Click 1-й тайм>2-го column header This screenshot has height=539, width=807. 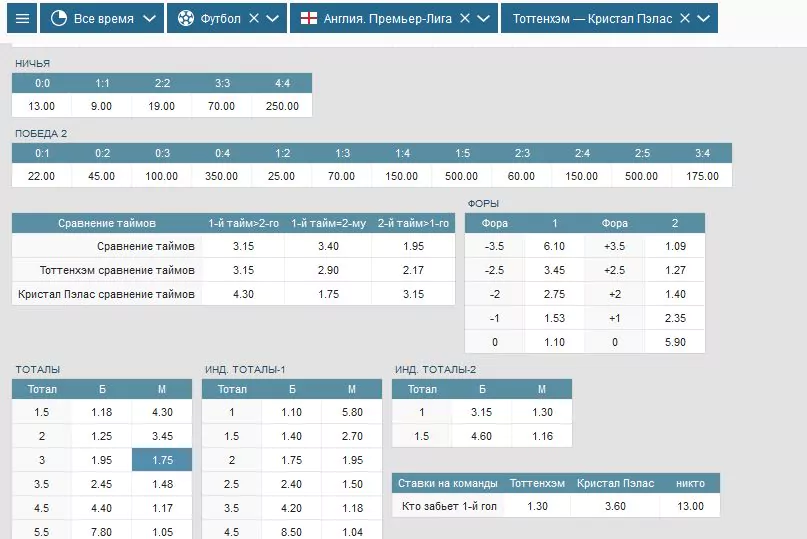pos(243,223)
